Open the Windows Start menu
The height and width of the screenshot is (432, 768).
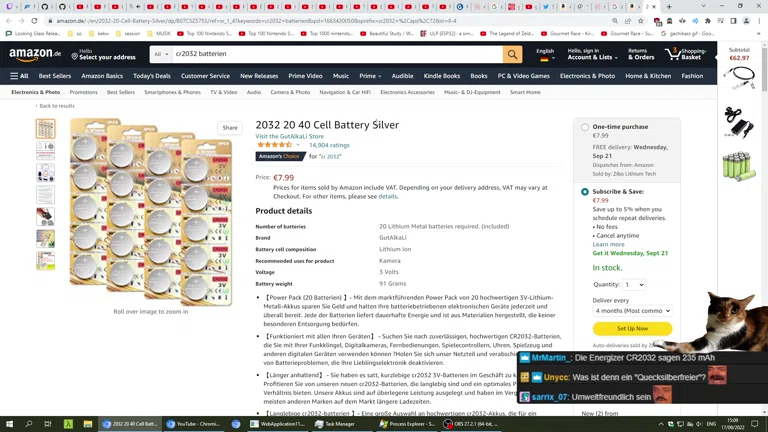[9, 424]
